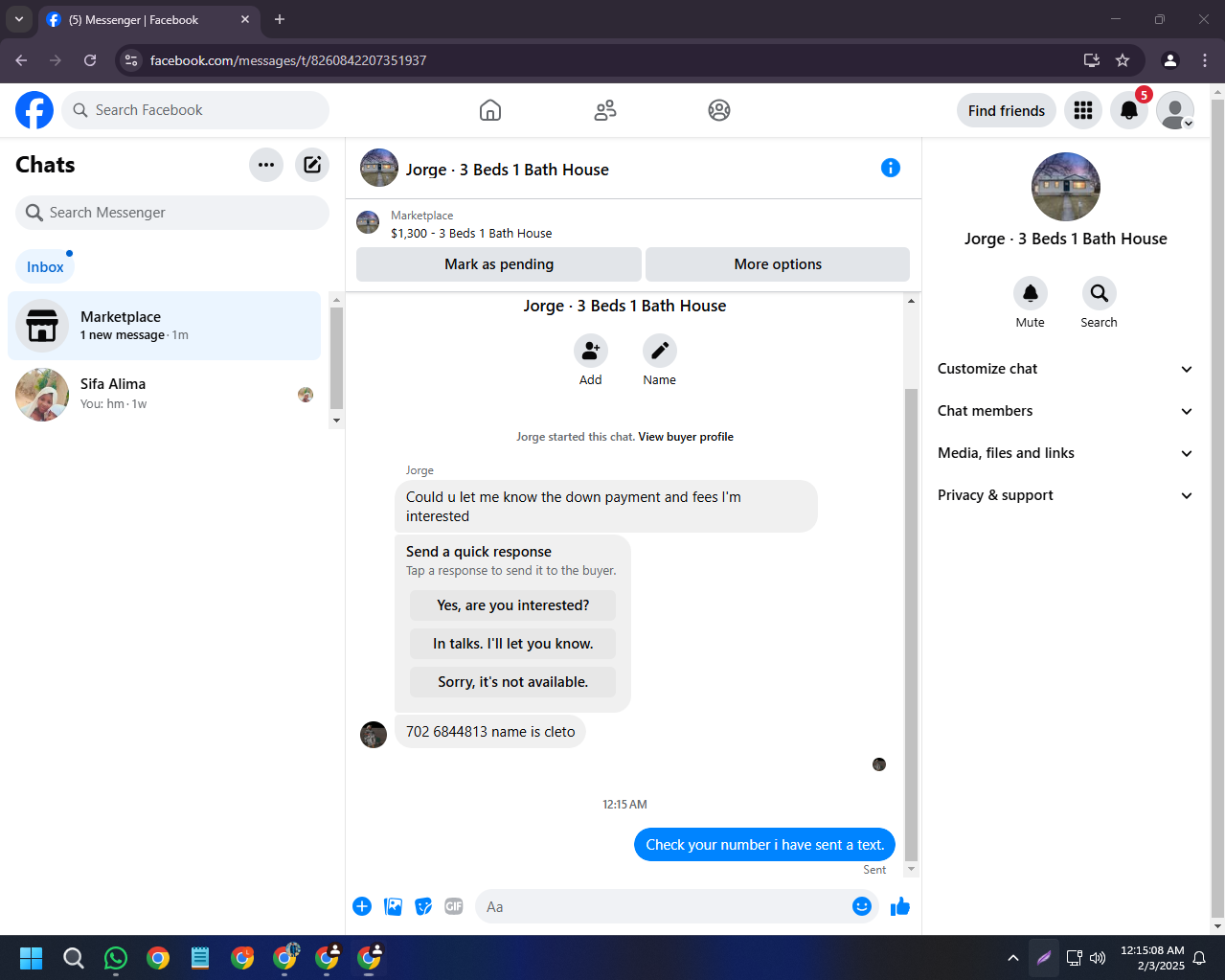Open Windows taskbar search
1225x980 pixels.
(74, 958)
